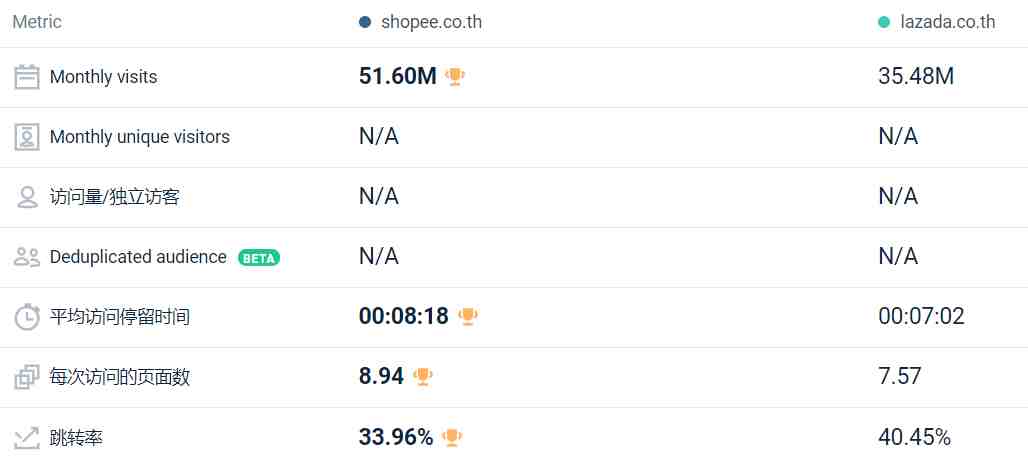Click the trophy icon next to 33.96%
The height and width of the screenshot is (460, 1028).
pos(452,437)
